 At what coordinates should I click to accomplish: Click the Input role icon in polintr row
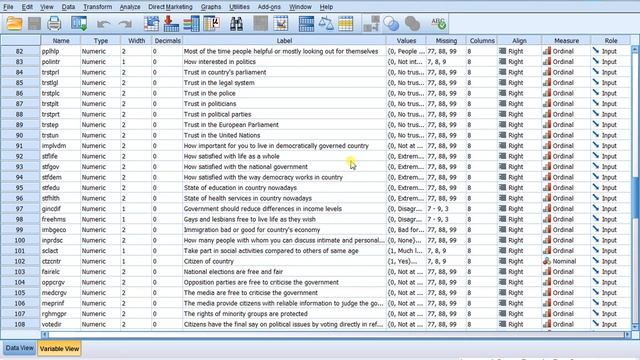[596, 61]
